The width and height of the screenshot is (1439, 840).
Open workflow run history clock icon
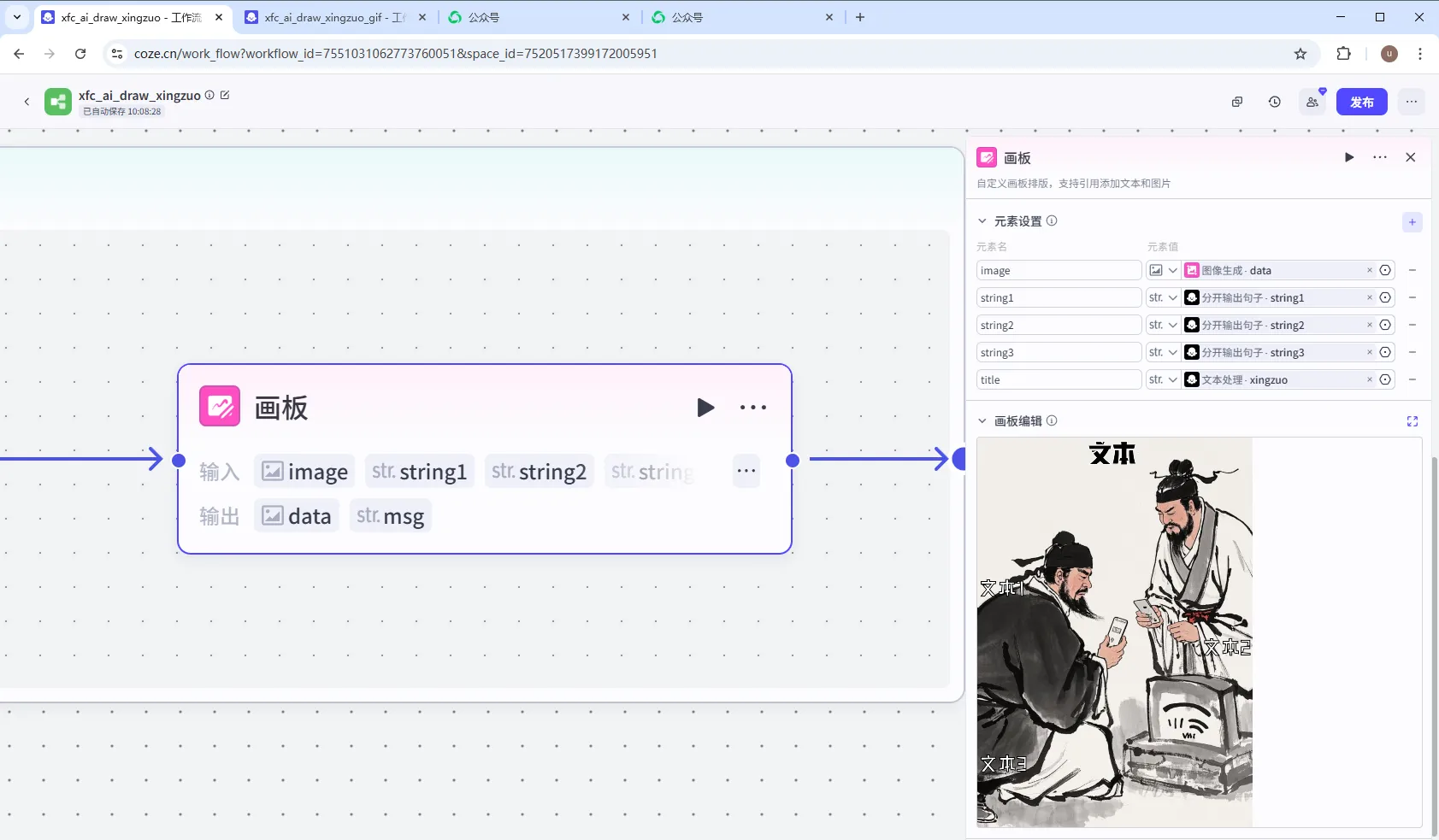pos(1275,102)
